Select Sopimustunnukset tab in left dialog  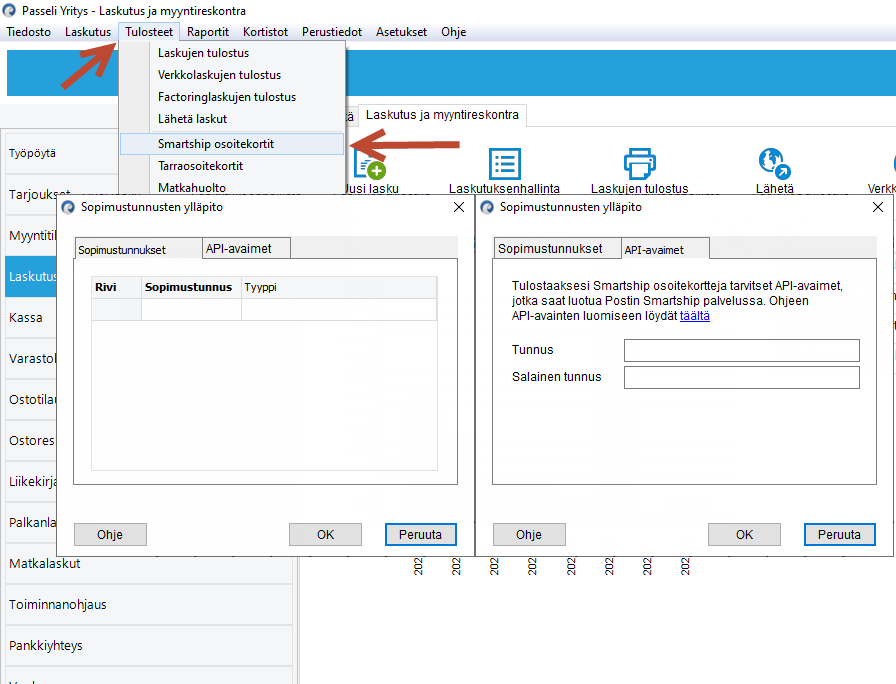click(x=138, y=250)
